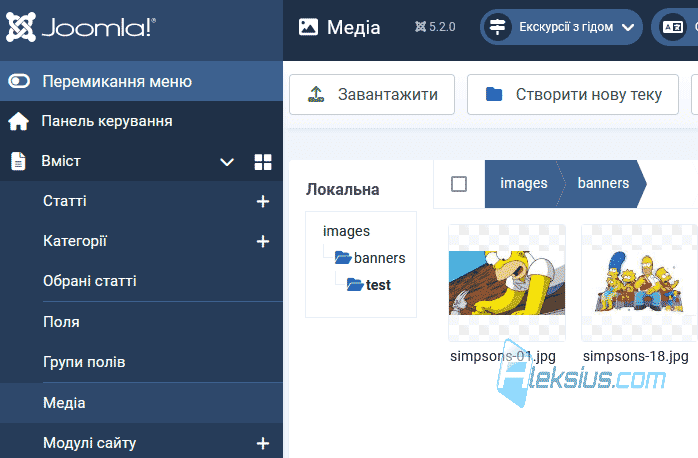Open Вміст dashboard grid icon
This screenshot has width=698, height=458.
[x=263, y=162]
